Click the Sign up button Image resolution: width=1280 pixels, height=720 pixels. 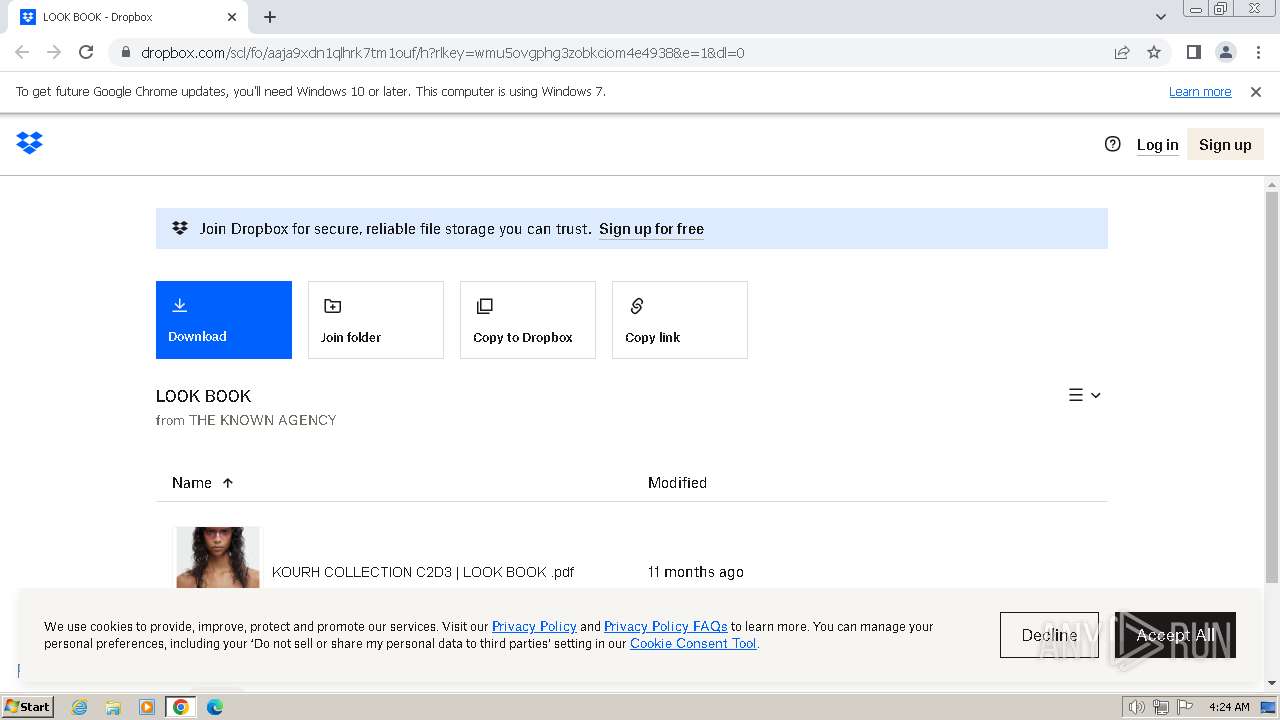(x=1225, y=145)
